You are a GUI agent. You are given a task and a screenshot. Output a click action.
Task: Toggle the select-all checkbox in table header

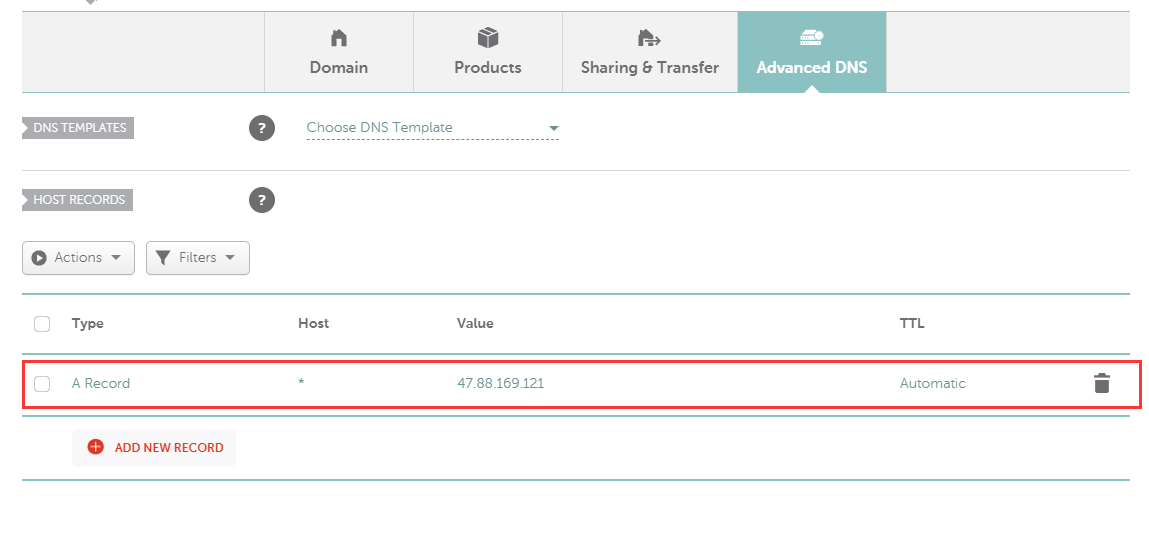click(42, 324)
